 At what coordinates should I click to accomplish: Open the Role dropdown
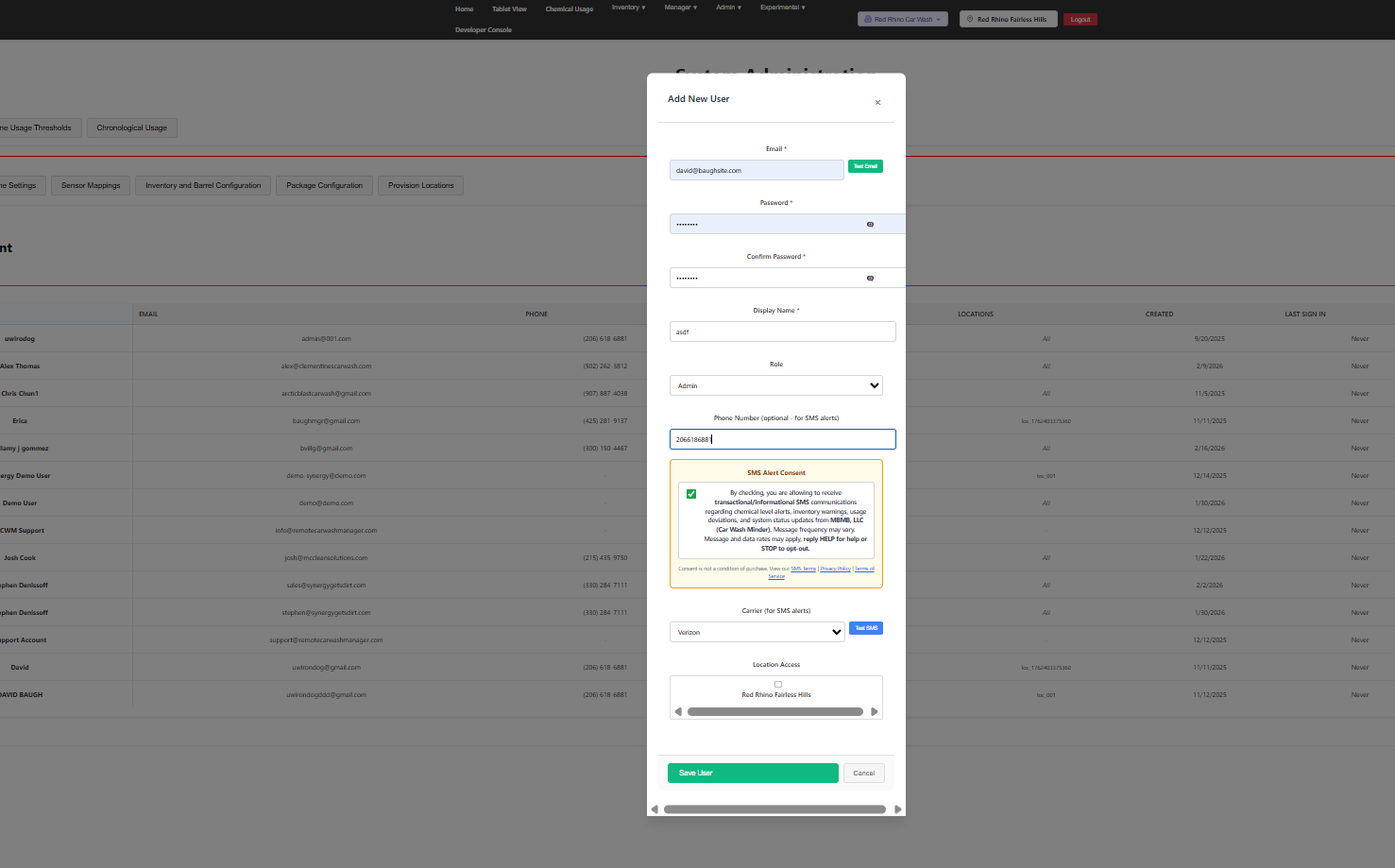pos(775,385)
